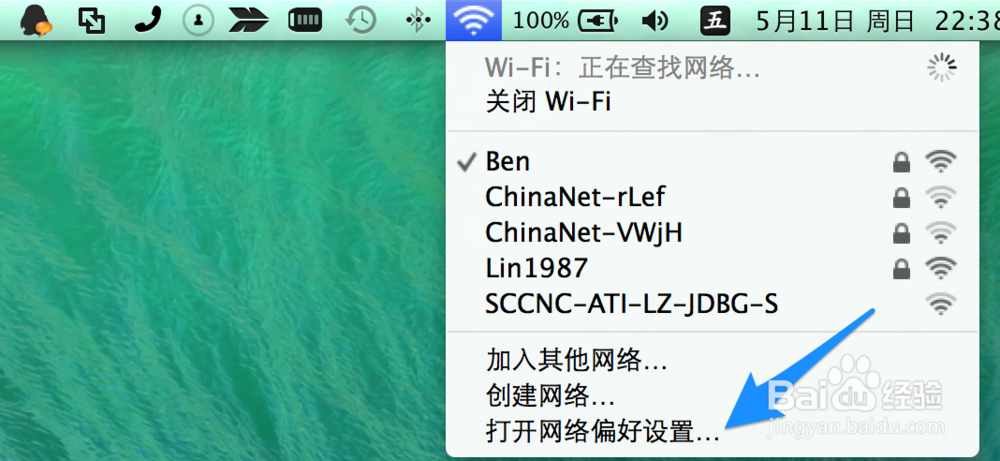The width and height of the screenshot is (1000, 461).
Task: Select the checked Ben network
Action: click(x=712, y=161)
